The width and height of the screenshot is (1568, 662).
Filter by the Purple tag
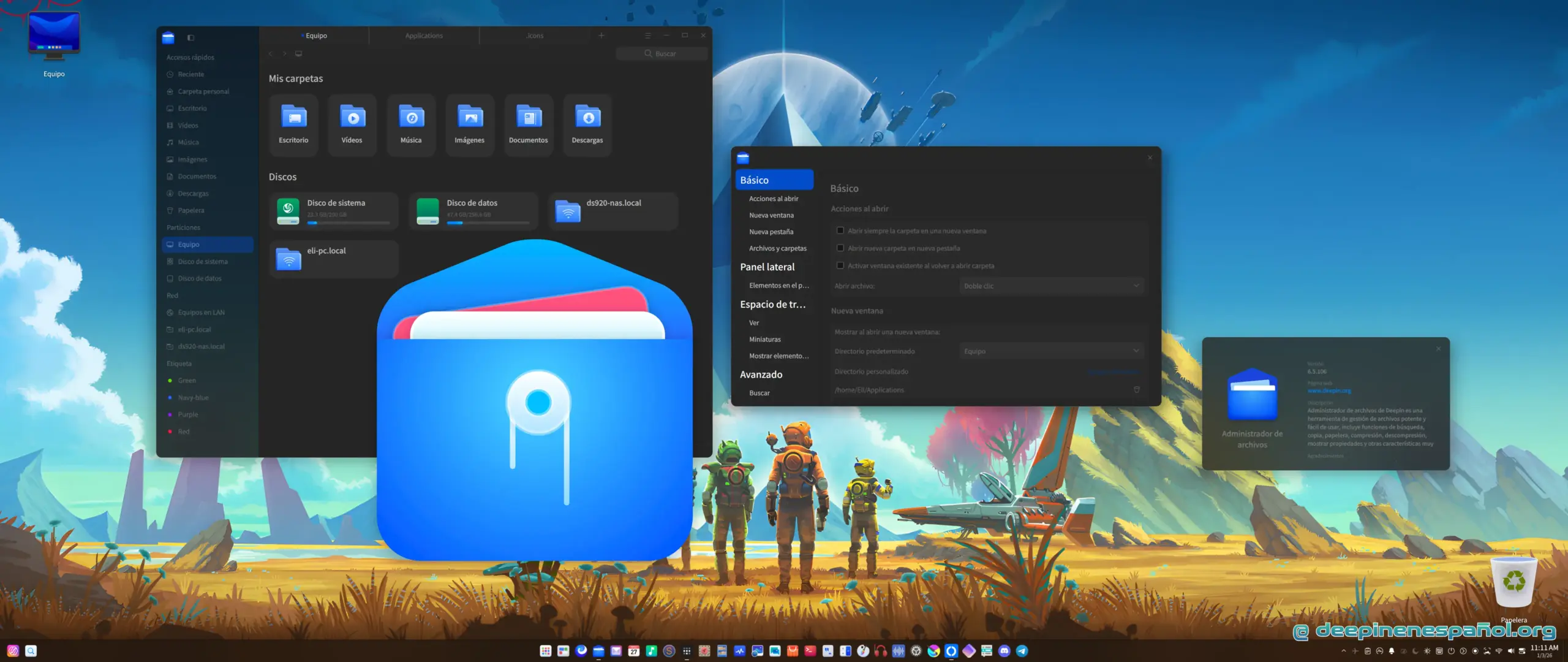point(208,414)
